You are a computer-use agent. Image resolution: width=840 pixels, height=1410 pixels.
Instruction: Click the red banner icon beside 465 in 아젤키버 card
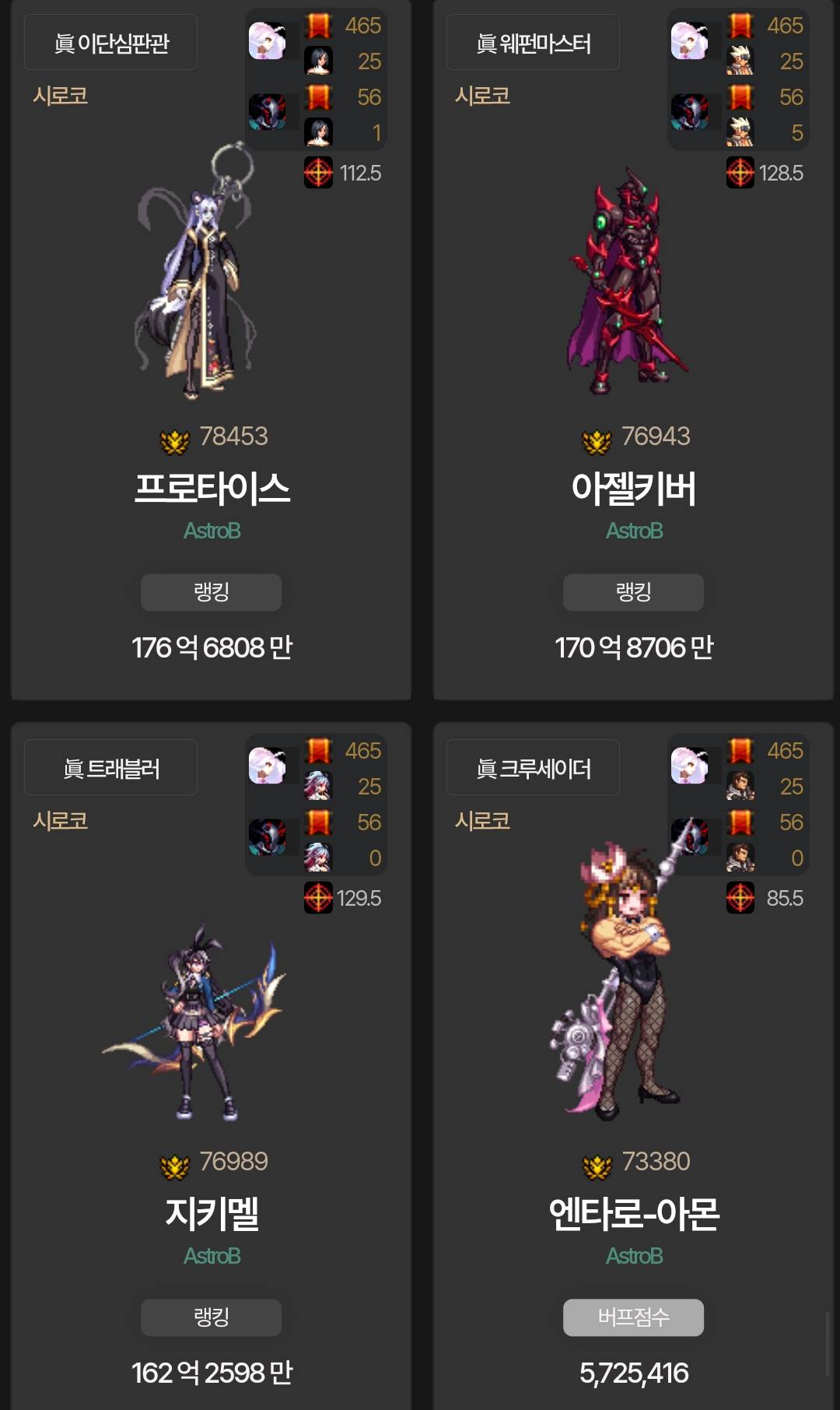tap(740, 26)
